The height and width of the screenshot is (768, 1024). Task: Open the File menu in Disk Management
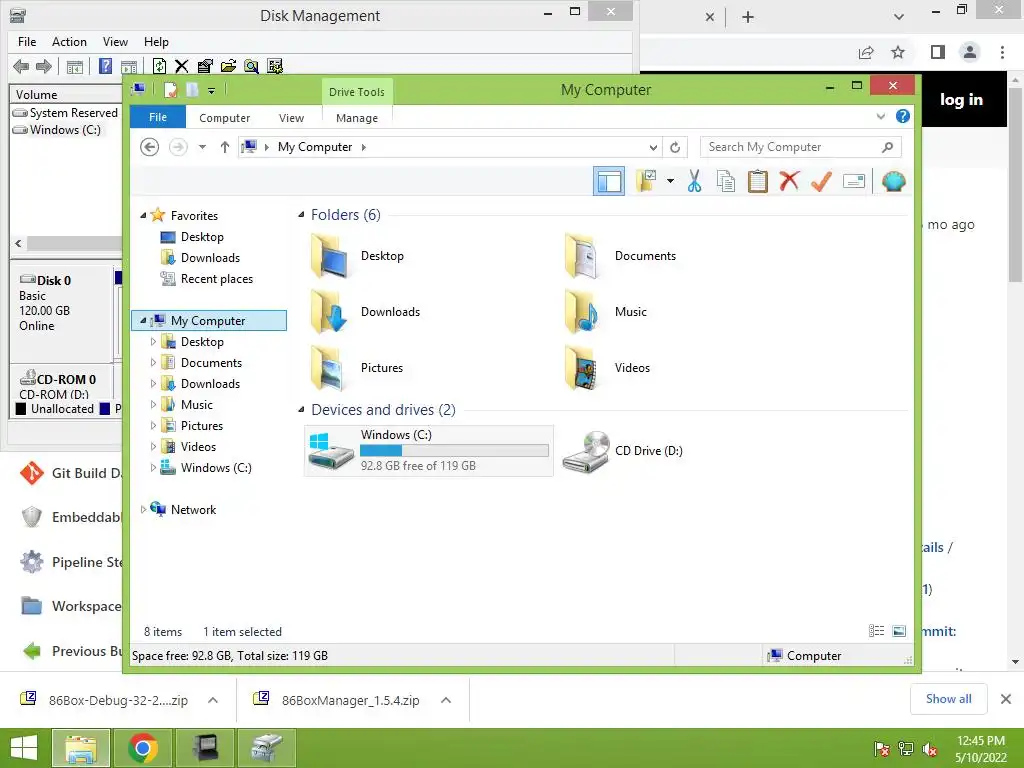[x=27, y=42]
